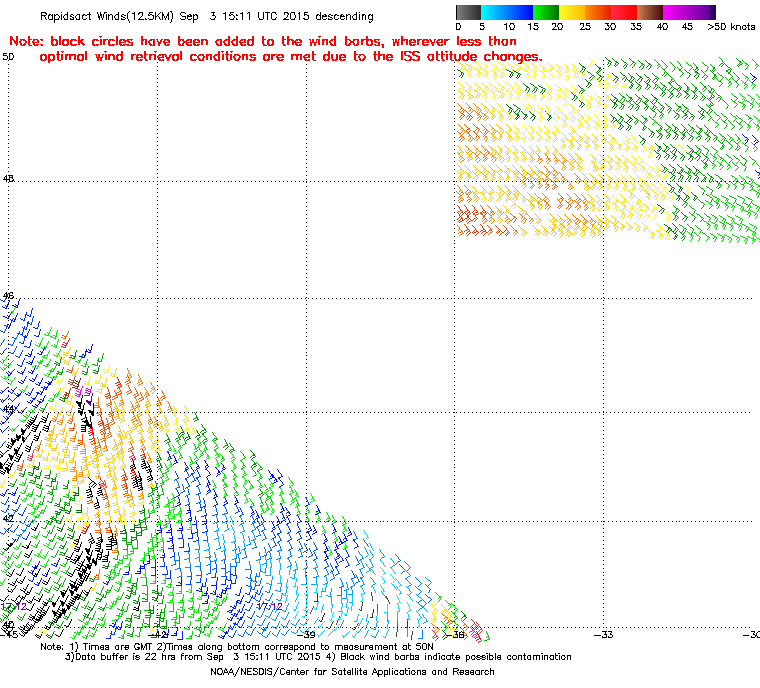Click the red 'Note: black circles have been added' line
Screen dimensions: 760x688
pyautogui.click(x=263, y=41)
